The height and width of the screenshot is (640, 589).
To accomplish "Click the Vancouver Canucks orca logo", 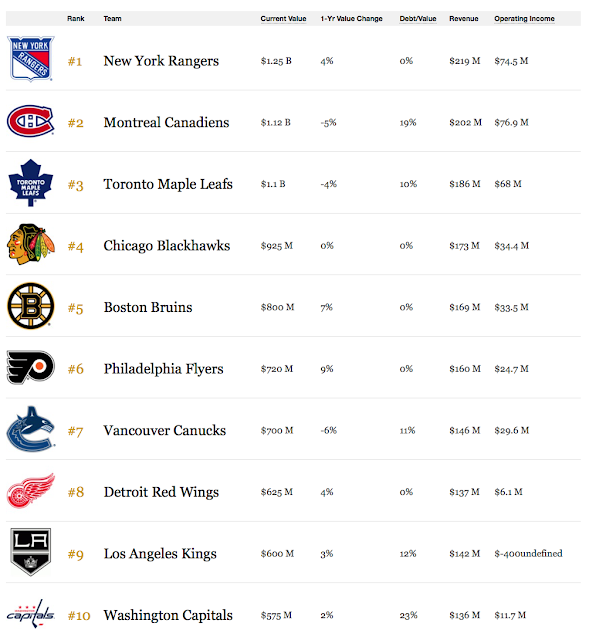I will 31,429.
